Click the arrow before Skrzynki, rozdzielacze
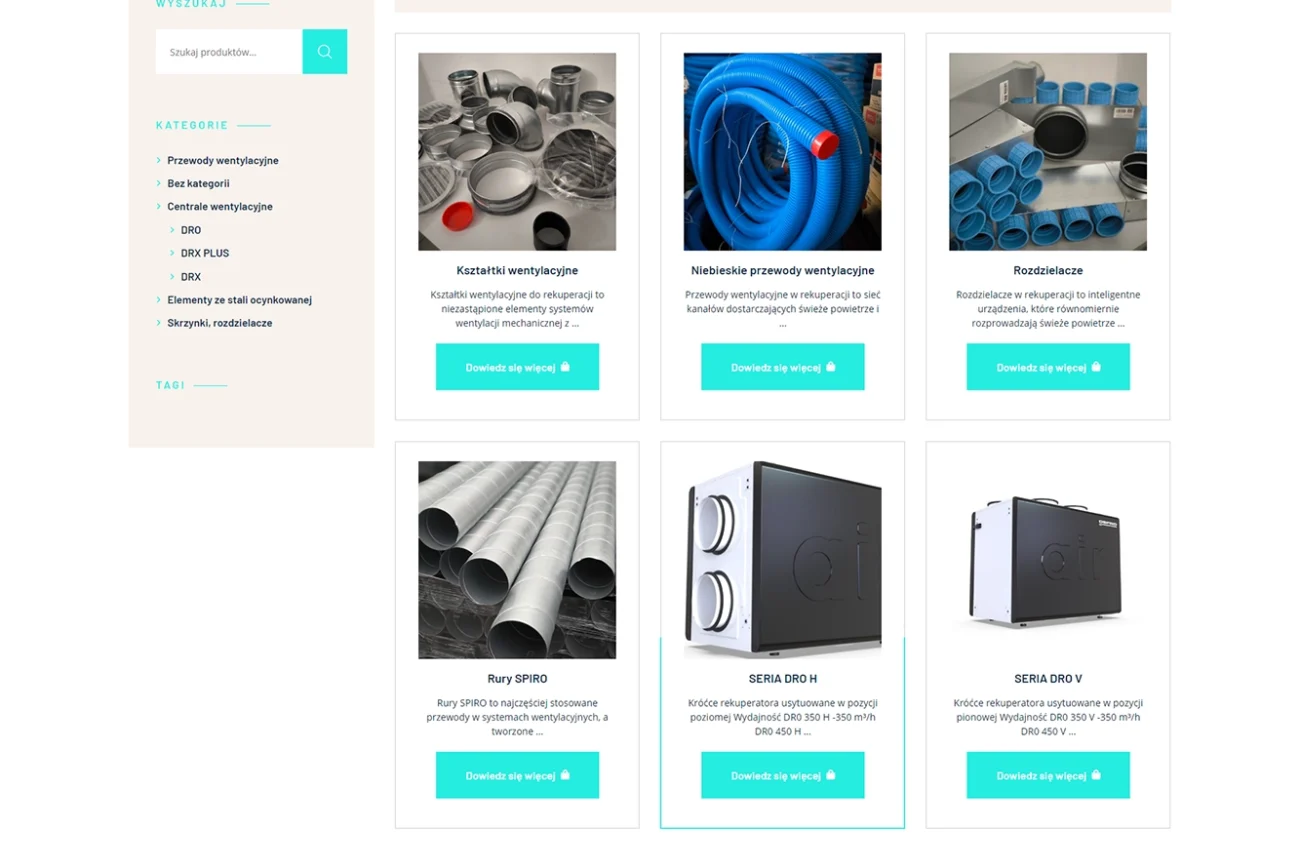The image size is (1300, 867). [158, 323]
